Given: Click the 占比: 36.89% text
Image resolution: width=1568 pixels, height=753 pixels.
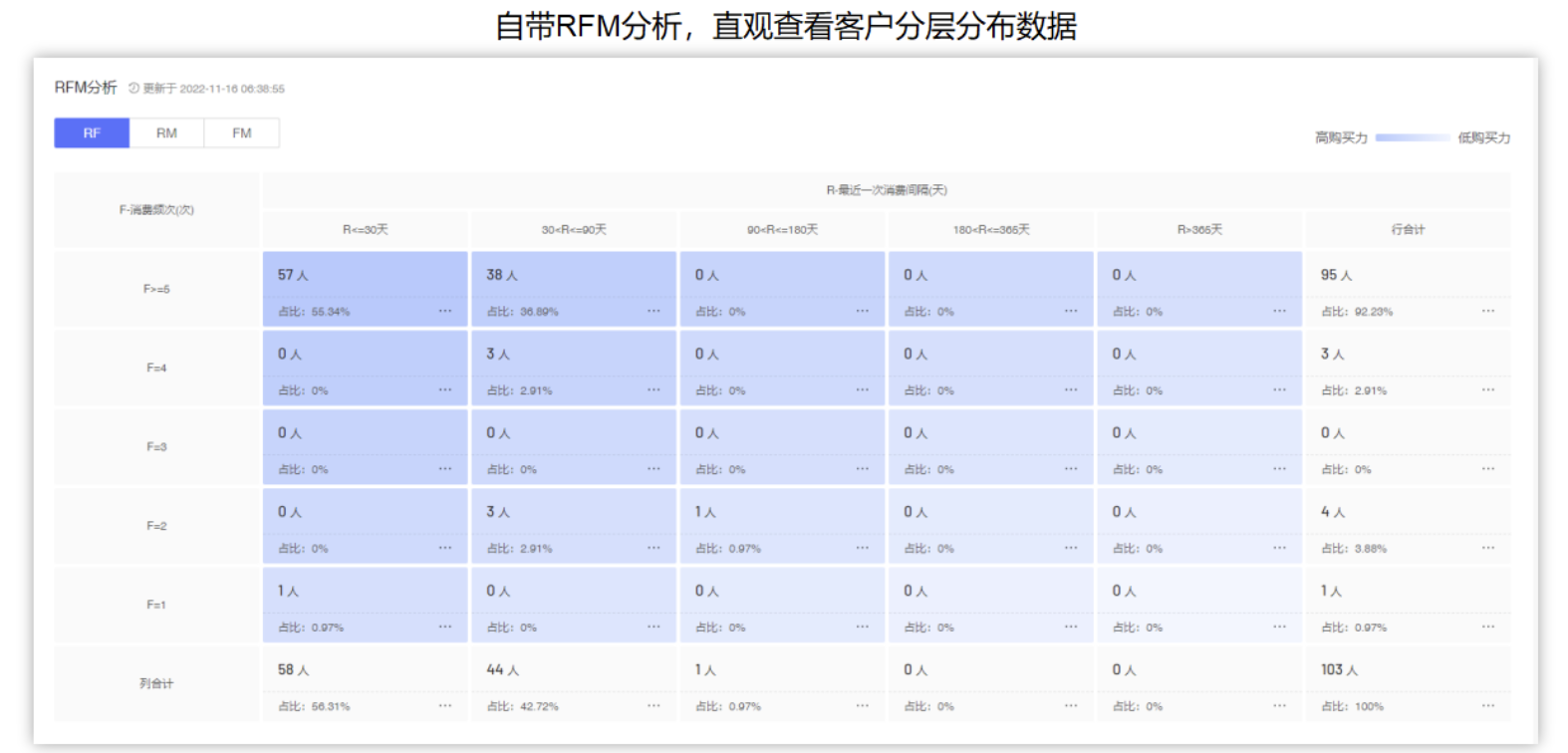Looking at the screenshot, I should (523, 312).
